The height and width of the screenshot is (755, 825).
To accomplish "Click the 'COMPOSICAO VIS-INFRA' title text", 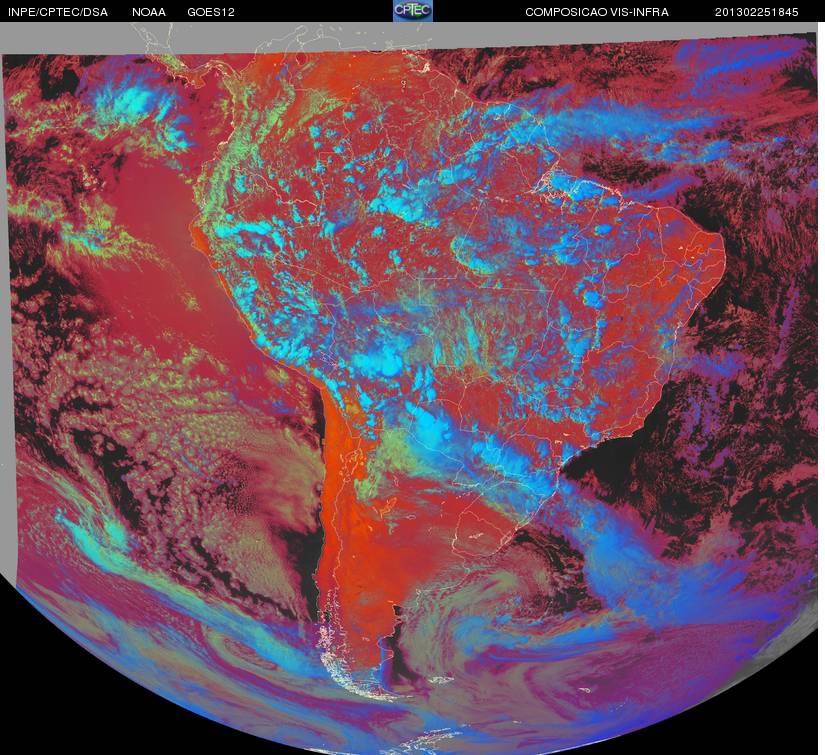I will click(597, 12).
